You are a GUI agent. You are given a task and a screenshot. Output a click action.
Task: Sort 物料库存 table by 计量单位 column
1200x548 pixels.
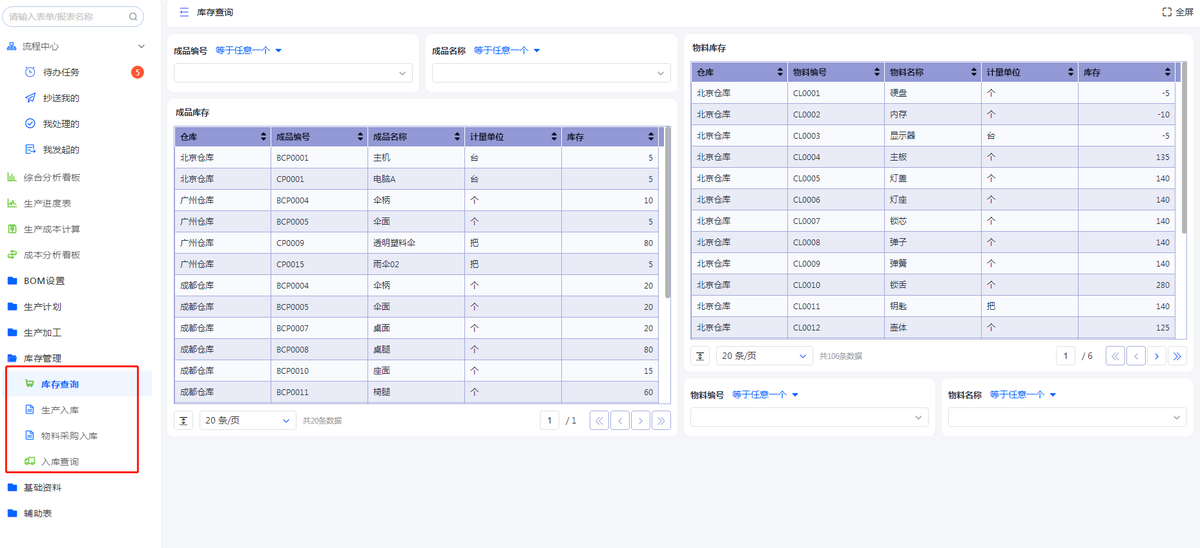coord(1070,72)
